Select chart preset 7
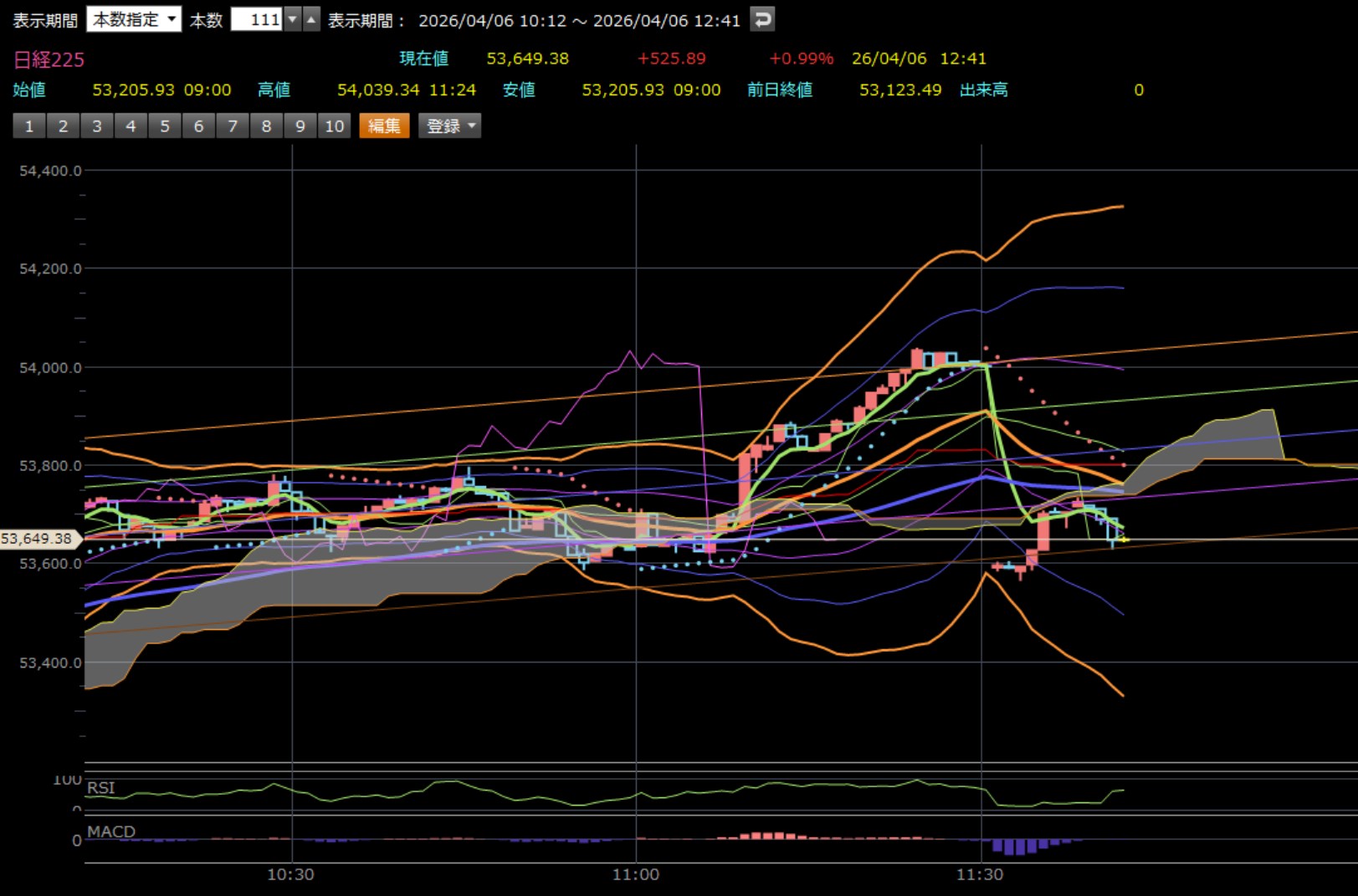The image size is (1358, 896). click(233, 125)
